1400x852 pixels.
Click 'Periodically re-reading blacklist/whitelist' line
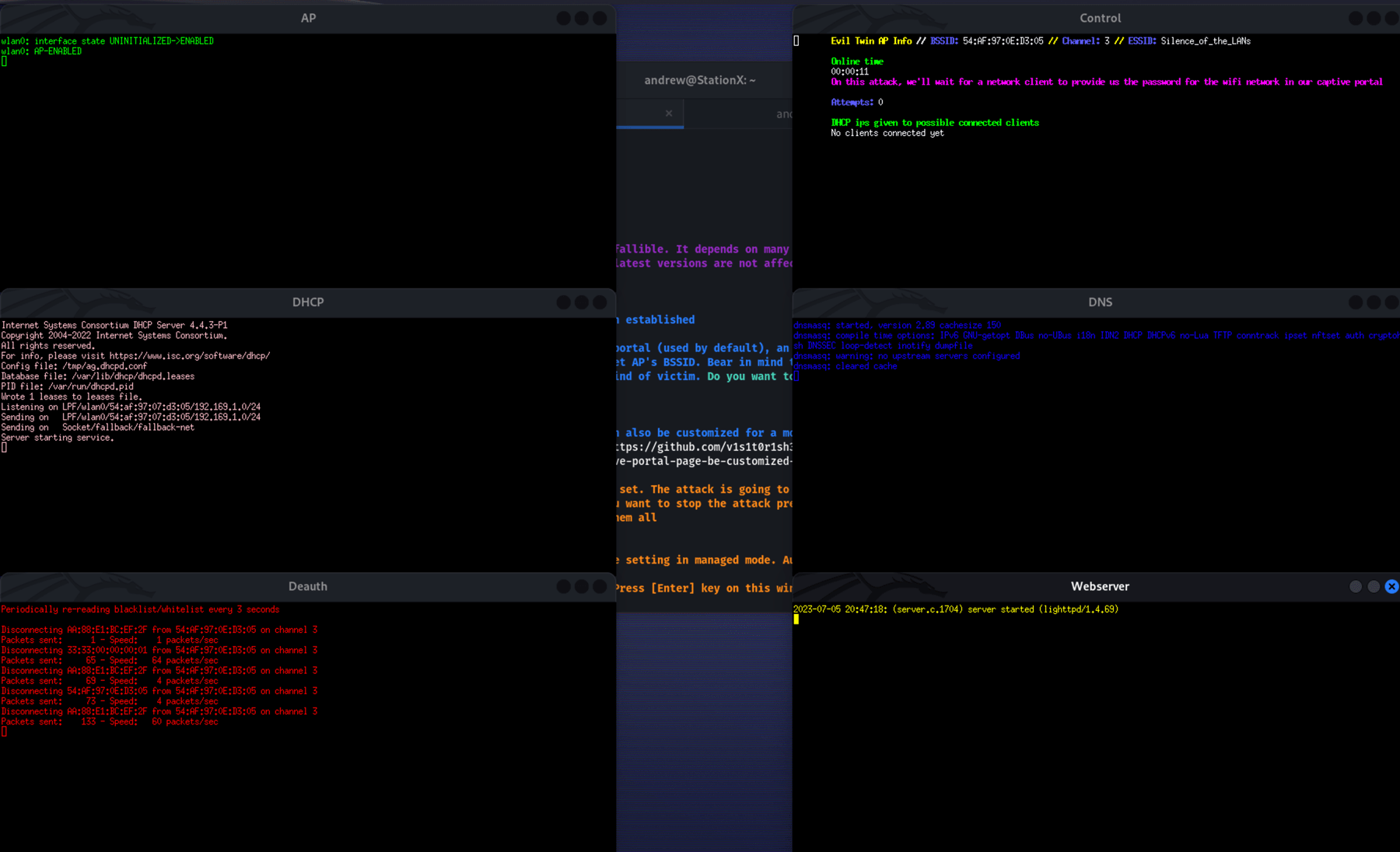140,609
